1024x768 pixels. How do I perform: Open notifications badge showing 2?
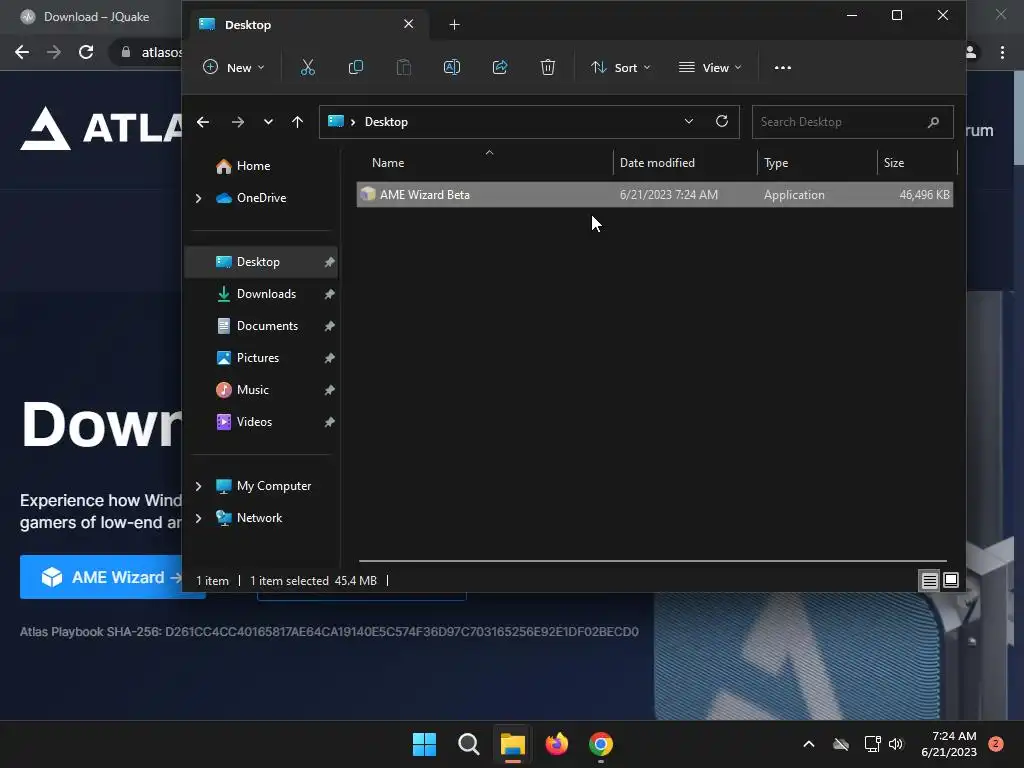click(x=996, y=744)
